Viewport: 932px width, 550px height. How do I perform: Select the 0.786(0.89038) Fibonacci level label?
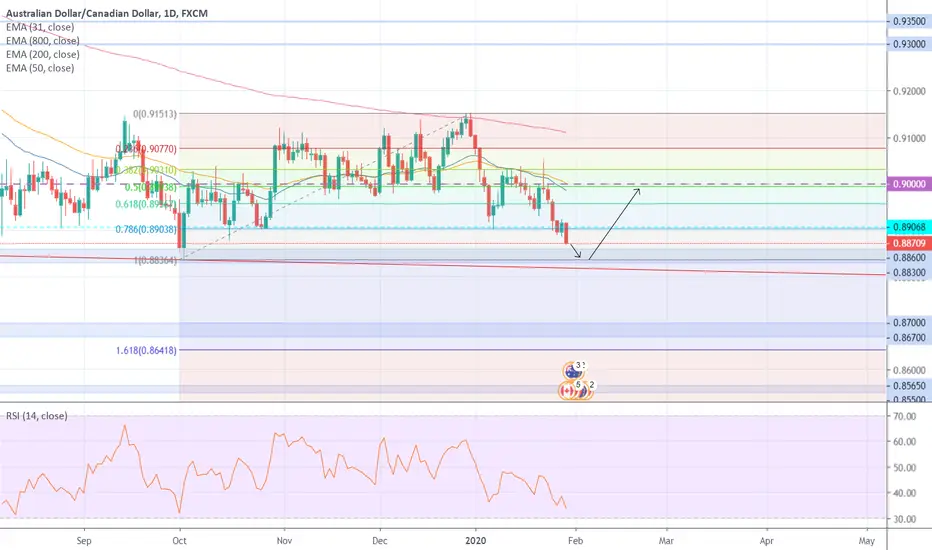coord(146,229)
